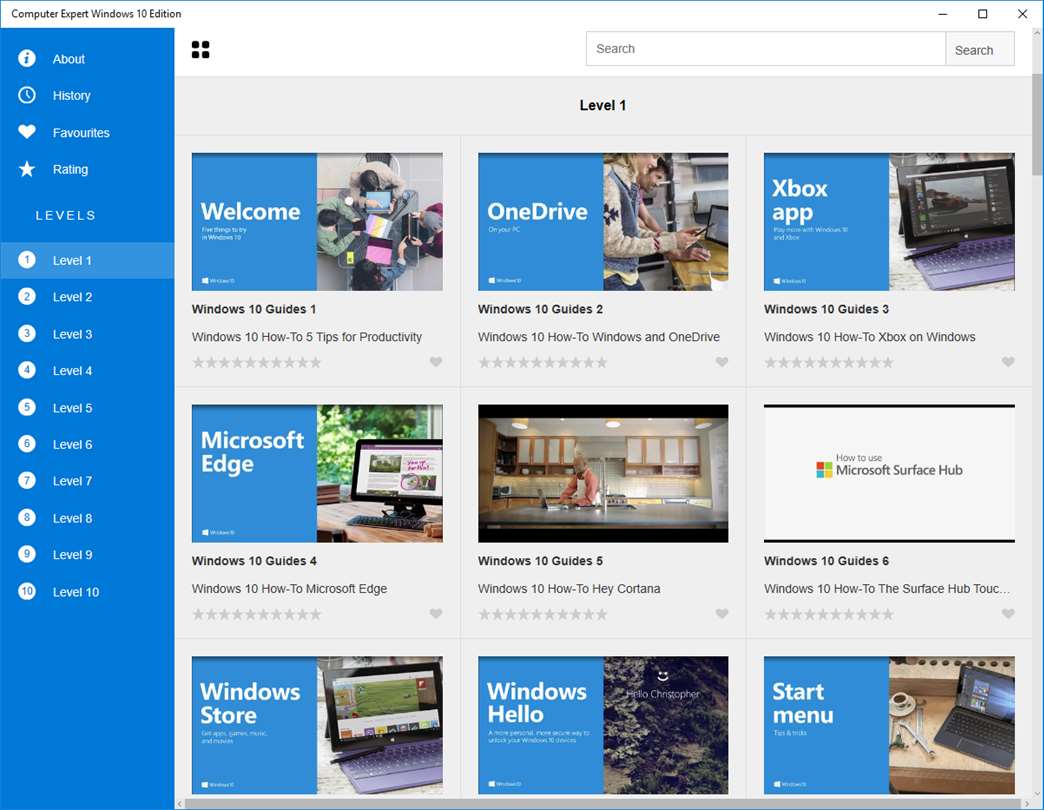Switch to Level 2
This screenshot has height=810, width=1044.
pyautogui.click(x=87, y=297)
